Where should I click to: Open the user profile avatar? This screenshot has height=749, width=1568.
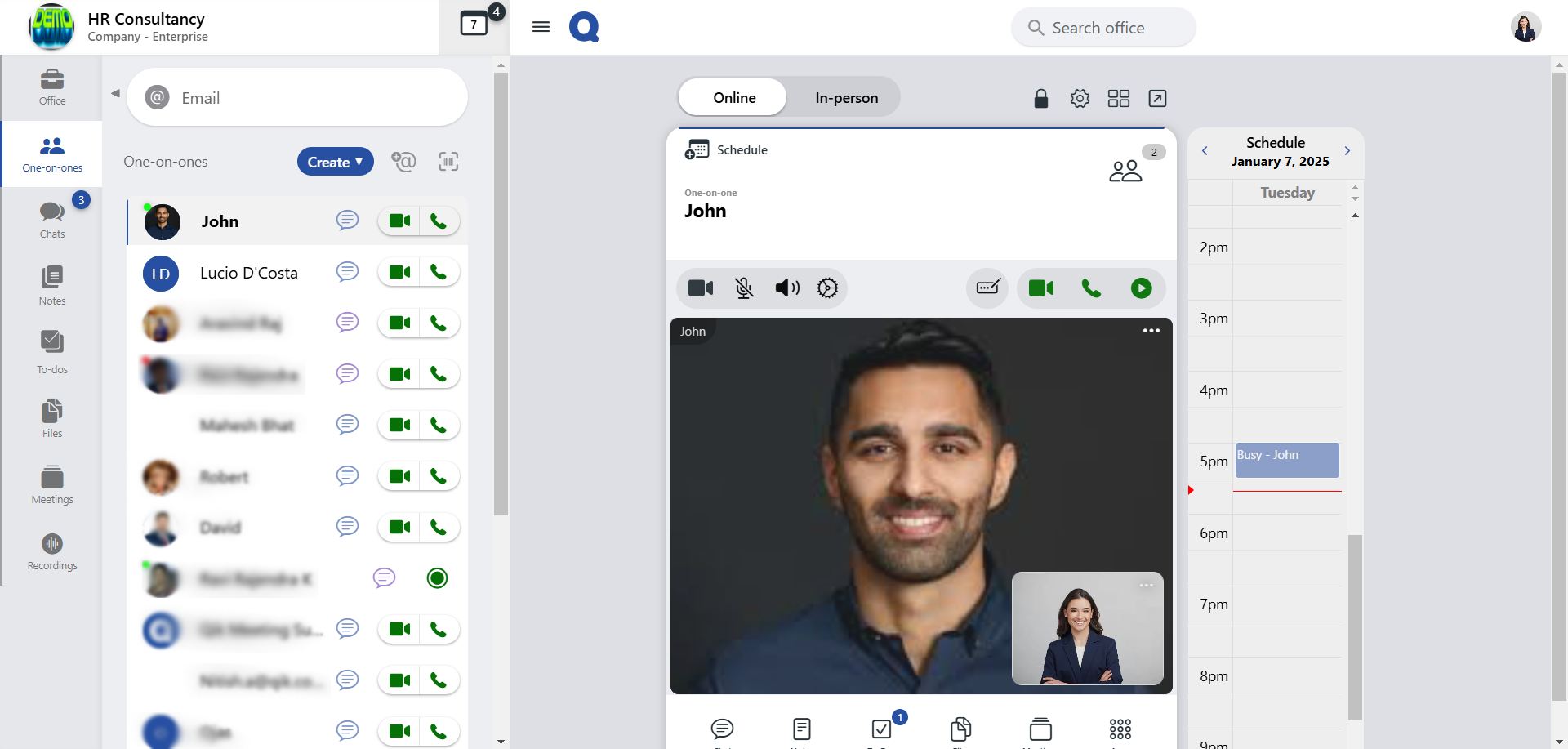click(x=1526, y=27)
